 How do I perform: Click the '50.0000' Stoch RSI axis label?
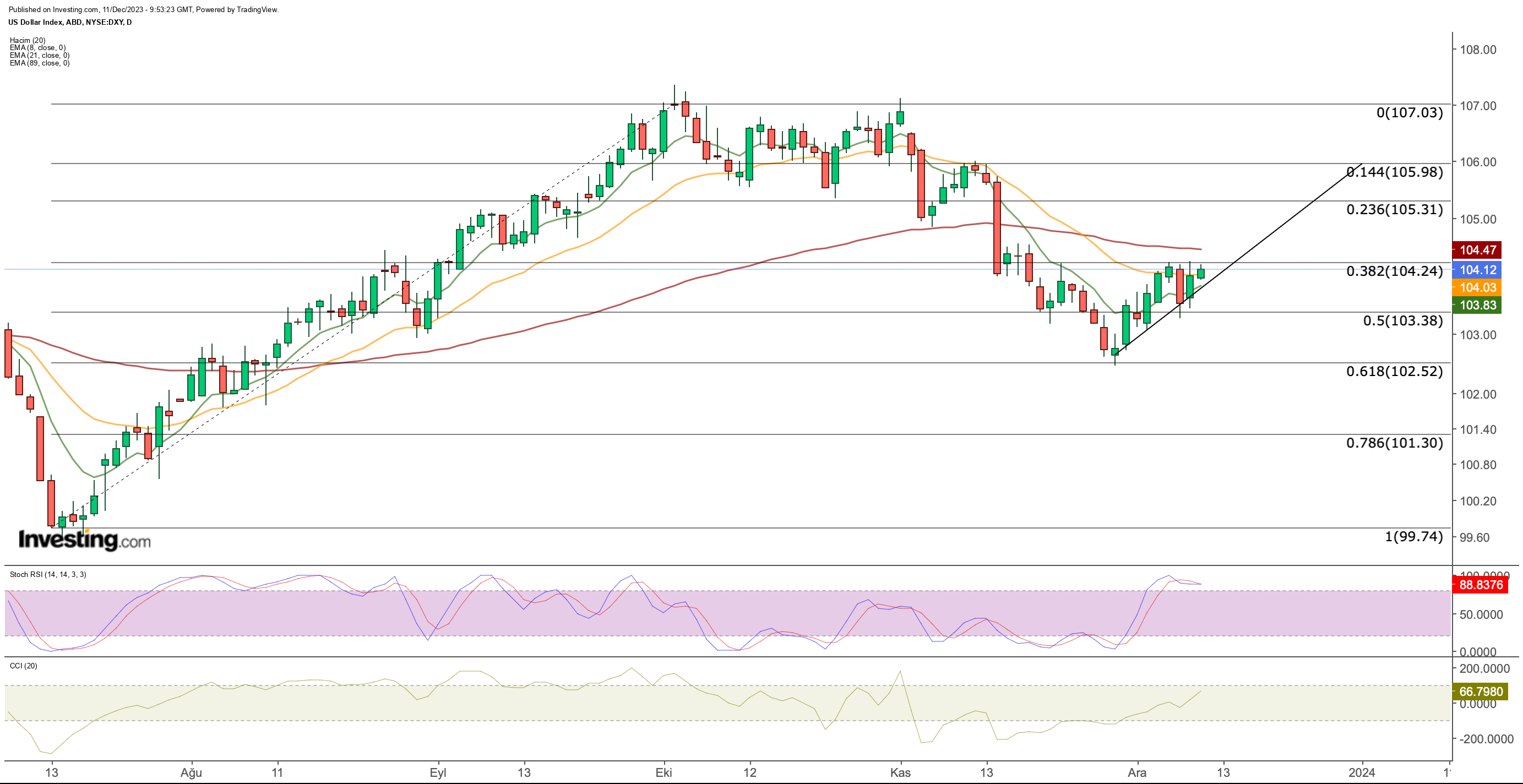tap(1481, 615)
